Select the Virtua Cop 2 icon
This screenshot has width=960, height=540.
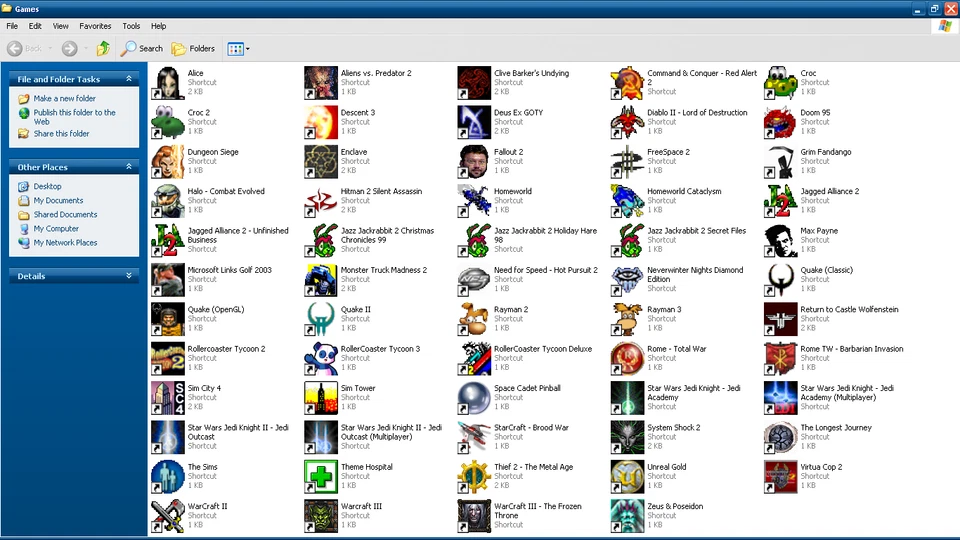tap(780, 476)
